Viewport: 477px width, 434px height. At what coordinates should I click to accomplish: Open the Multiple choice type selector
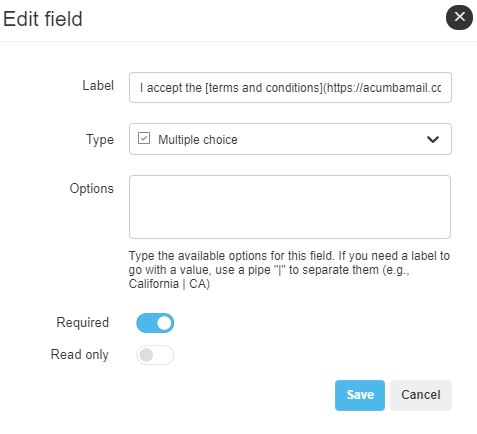click(290, 139)
